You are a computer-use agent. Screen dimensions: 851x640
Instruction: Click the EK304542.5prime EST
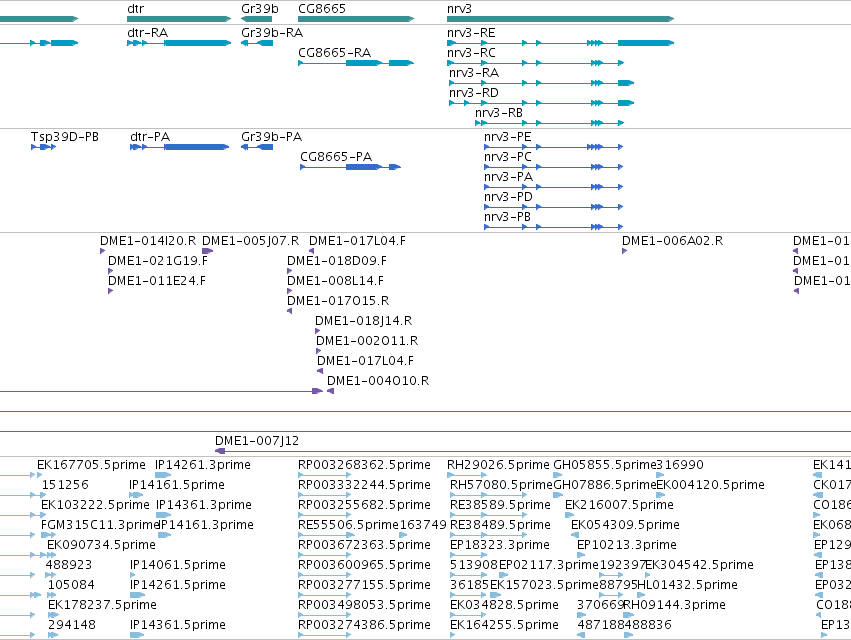pos(647,575)
